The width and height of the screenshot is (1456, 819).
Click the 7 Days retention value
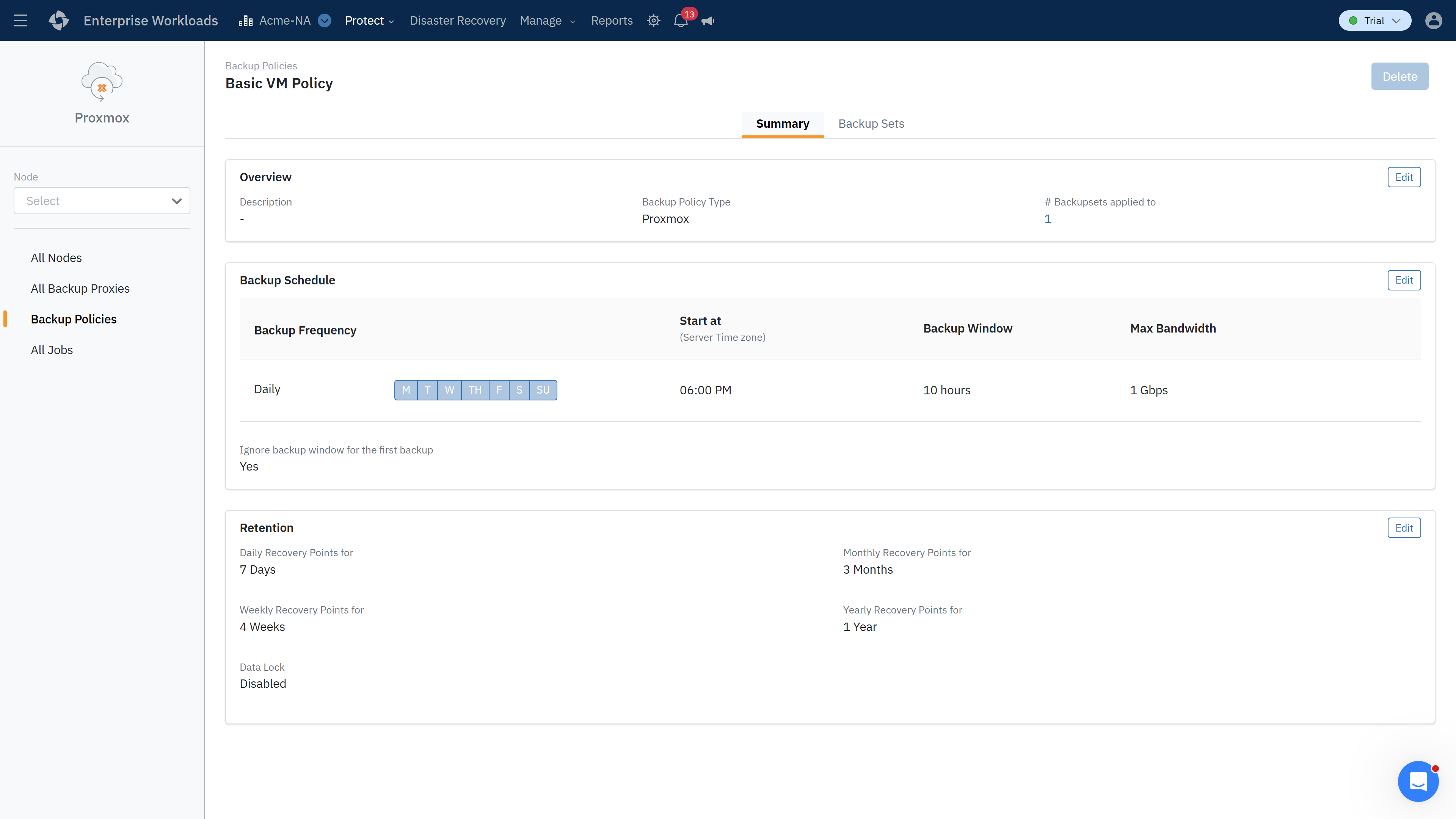point(257,570)
